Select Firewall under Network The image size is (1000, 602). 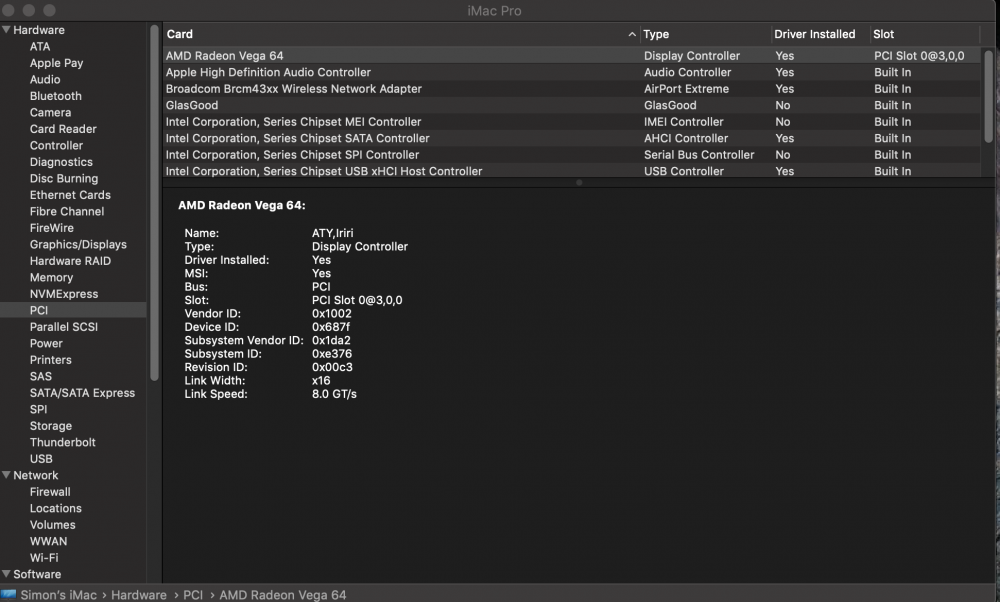(x=50, y=492)
